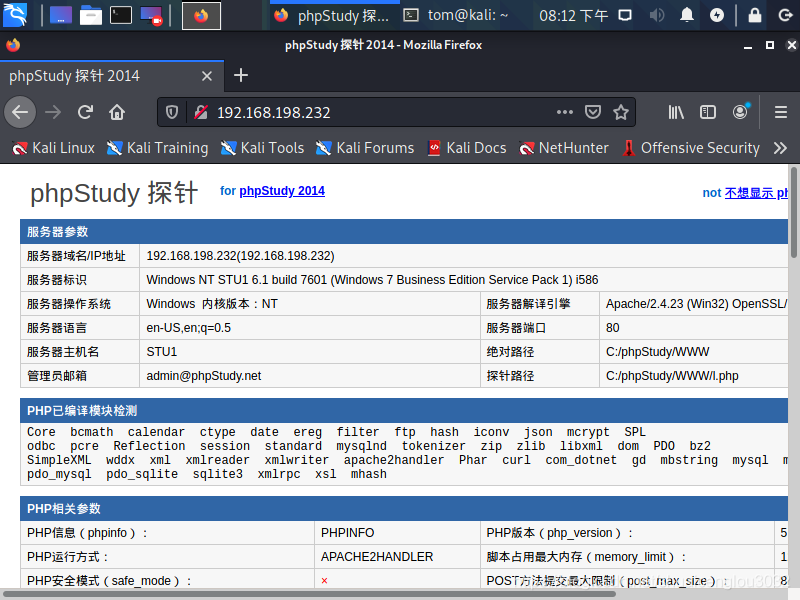Close the phpStudy 探针 2014 tab
Viewport: 800px width, 600px height.
point(207,76)
